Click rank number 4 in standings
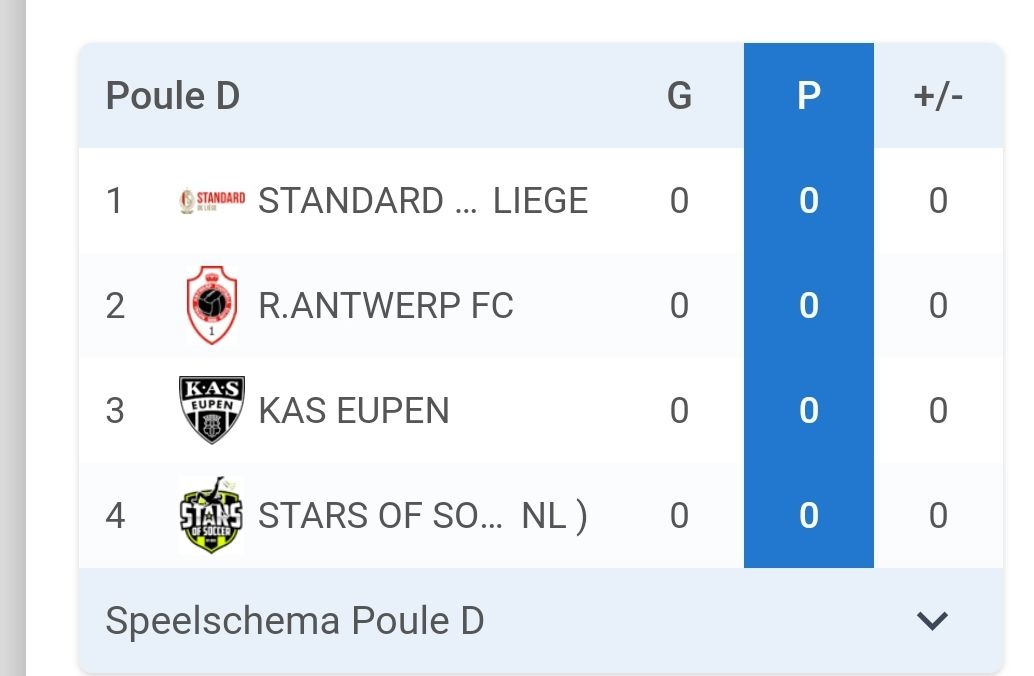 [115, 515]
